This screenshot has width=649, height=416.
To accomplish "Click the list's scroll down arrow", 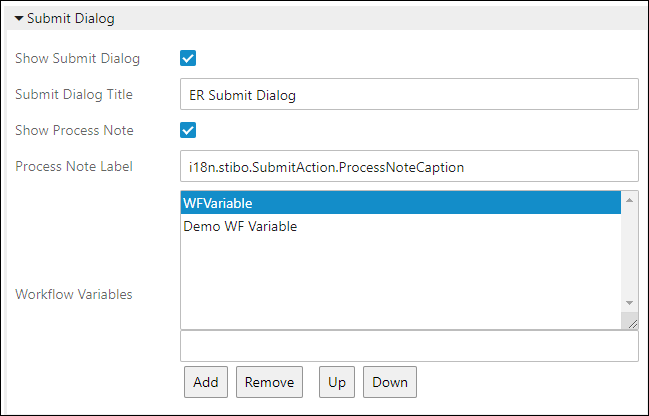I will pos(629,303).
